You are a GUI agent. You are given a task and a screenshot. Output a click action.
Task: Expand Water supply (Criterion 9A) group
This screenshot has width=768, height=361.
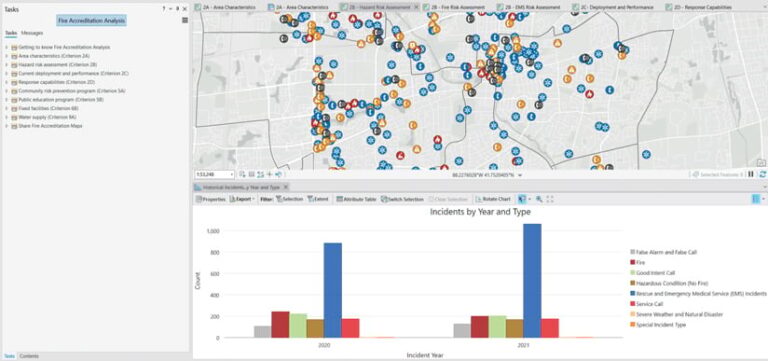coord(7,117)
